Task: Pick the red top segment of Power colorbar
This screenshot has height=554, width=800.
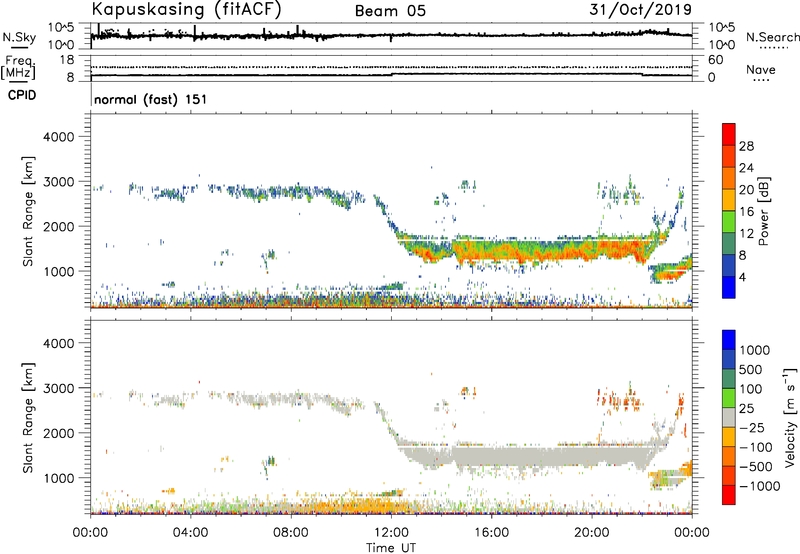Action: 729,134
